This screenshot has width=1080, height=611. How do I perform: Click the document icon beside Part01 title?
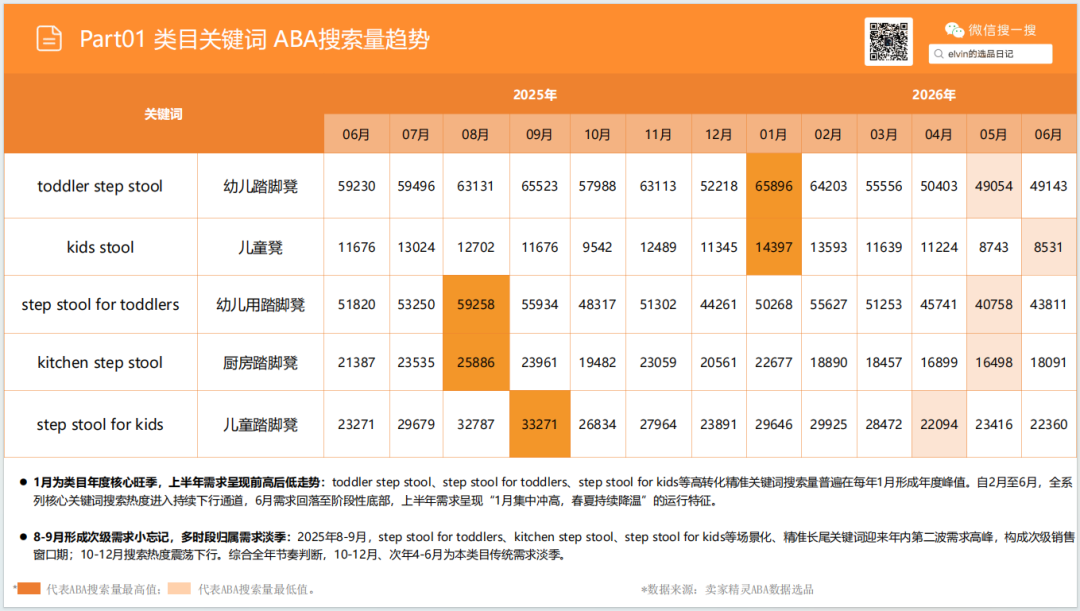49,39
